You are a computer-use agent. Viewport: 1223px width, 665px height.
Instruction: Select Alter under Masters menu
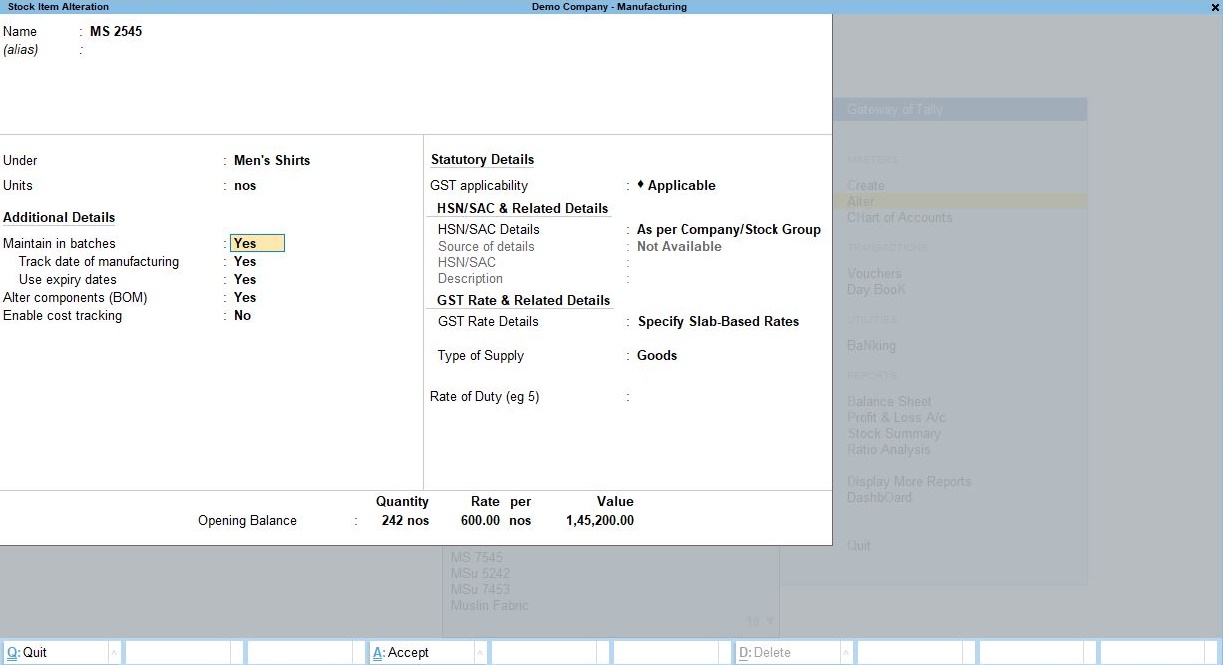[x=860, y=201]
